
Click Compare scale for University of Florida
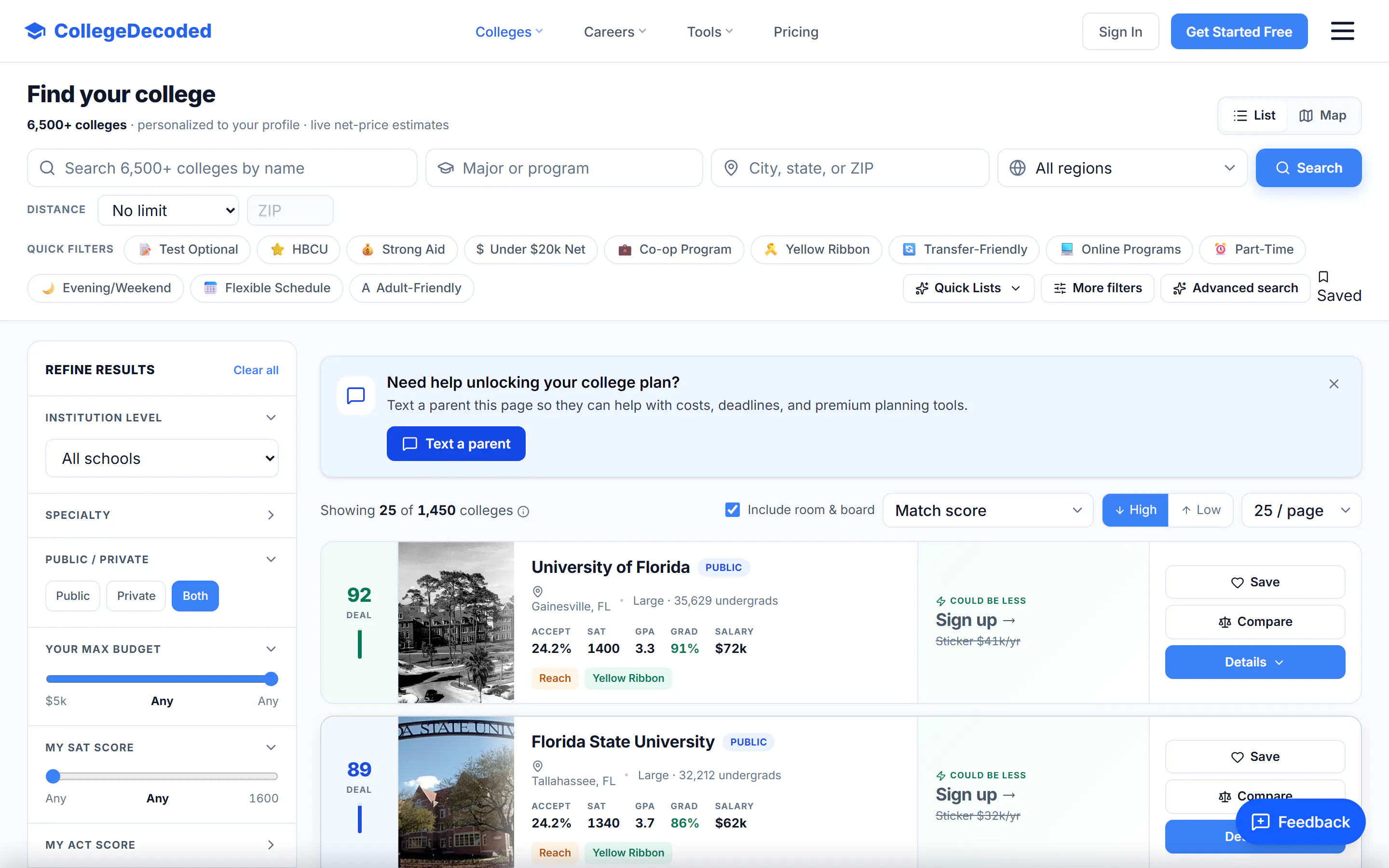click(1255, 622)
